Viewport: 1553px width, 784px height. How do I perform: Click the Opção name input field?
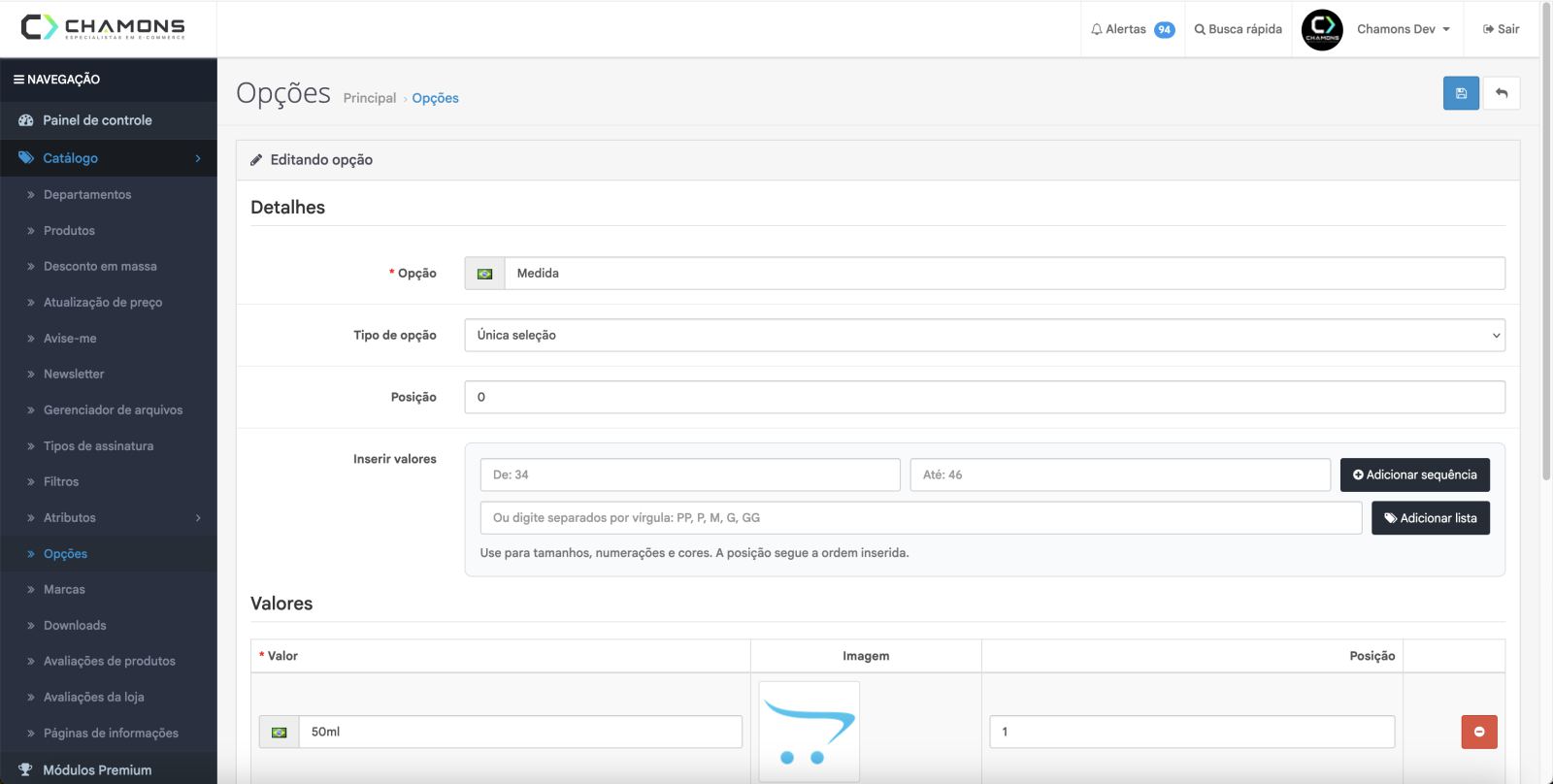point(1005,274)
